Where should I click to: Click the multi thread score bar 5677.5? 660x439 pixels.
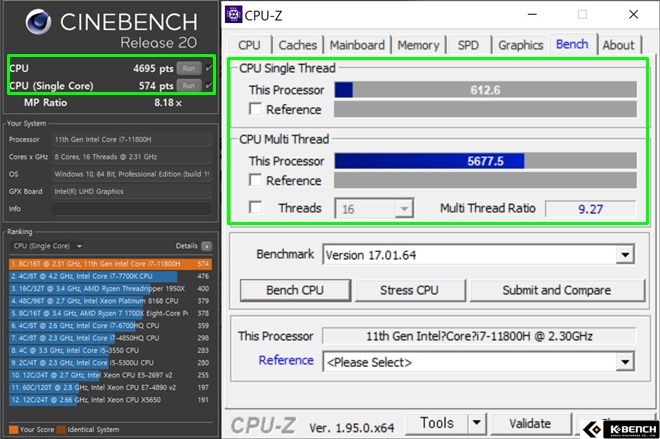pyautogui.click(x=485, y=161)
